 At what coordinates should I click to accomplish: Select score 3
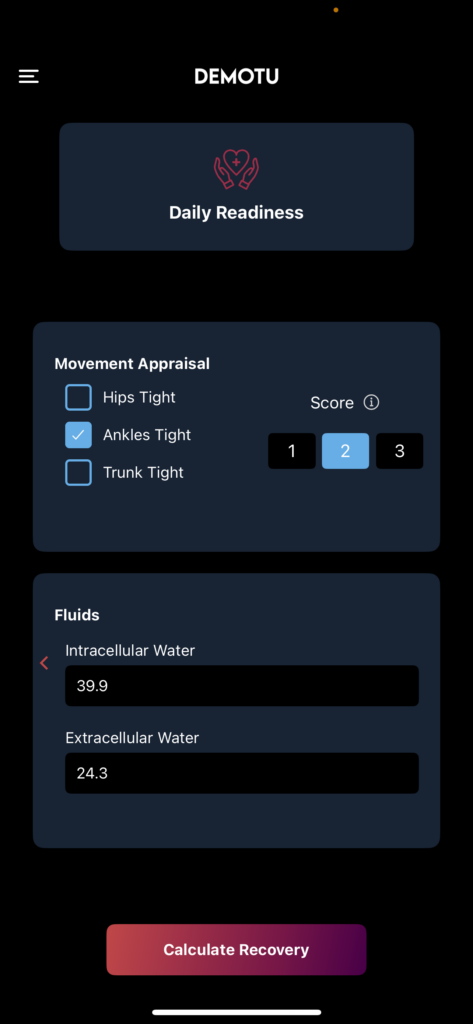point(400,451)
